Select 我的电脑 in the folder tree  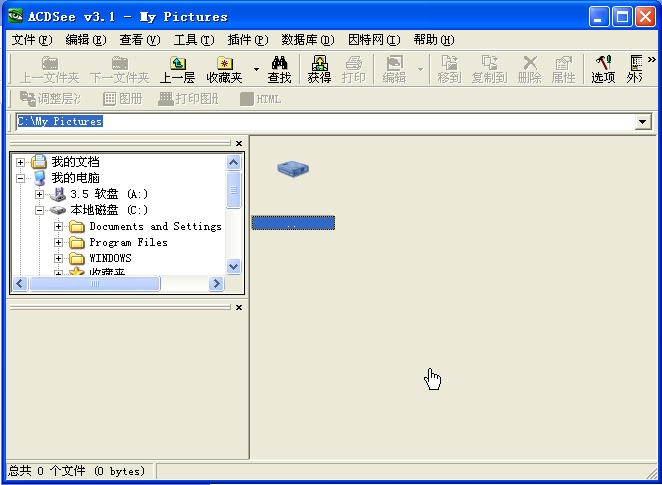(75, 178)
